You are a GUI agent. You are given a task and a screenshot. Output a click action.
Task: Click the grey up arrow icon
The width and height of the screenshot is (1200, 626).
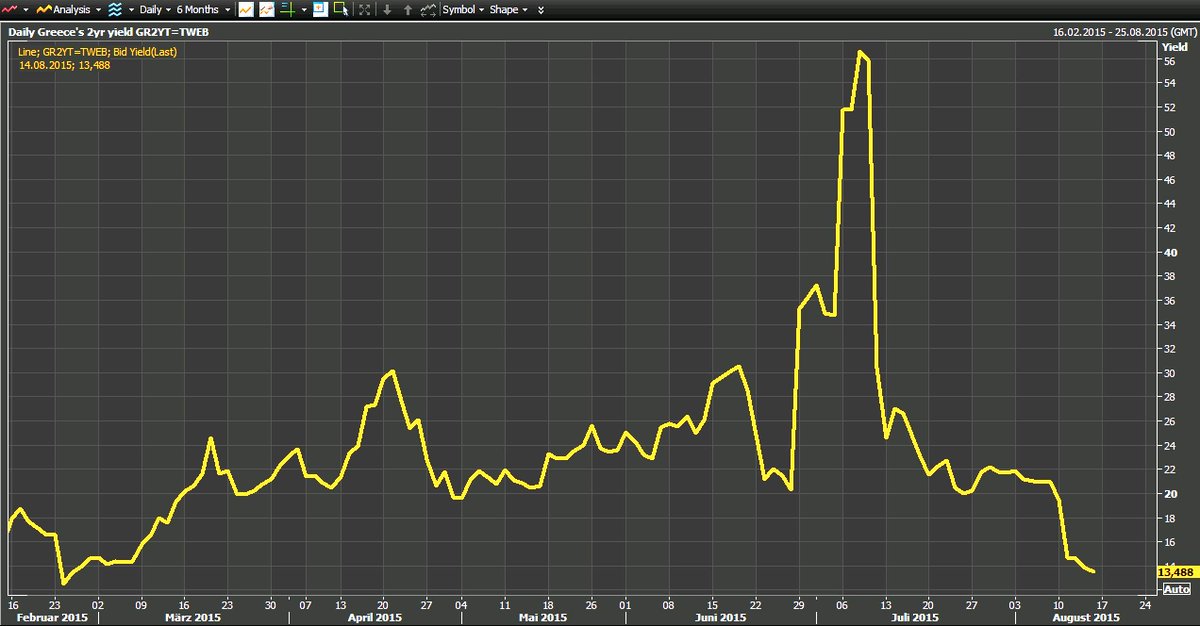408,10
